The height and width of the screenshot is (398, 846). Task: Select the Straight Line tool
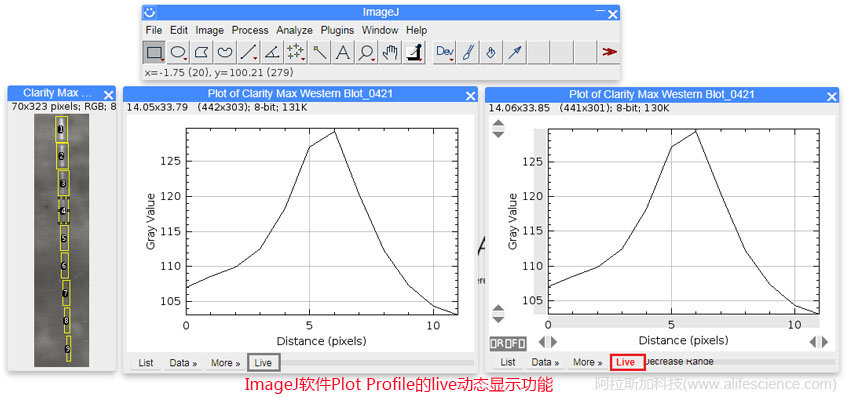coord(248,52)
